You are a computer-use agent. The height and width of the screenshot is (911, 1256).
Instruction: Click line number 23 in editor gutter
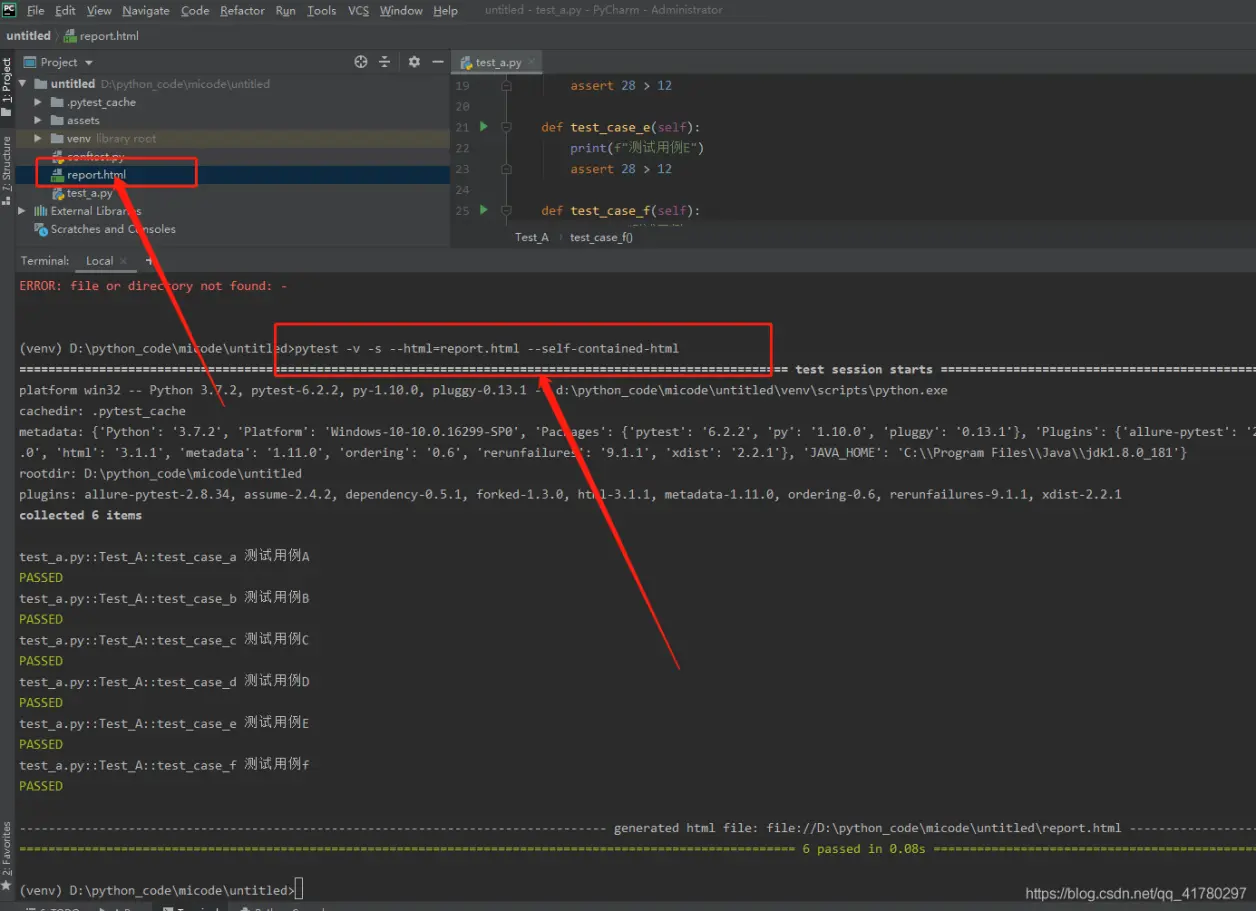tap(462, 169)
